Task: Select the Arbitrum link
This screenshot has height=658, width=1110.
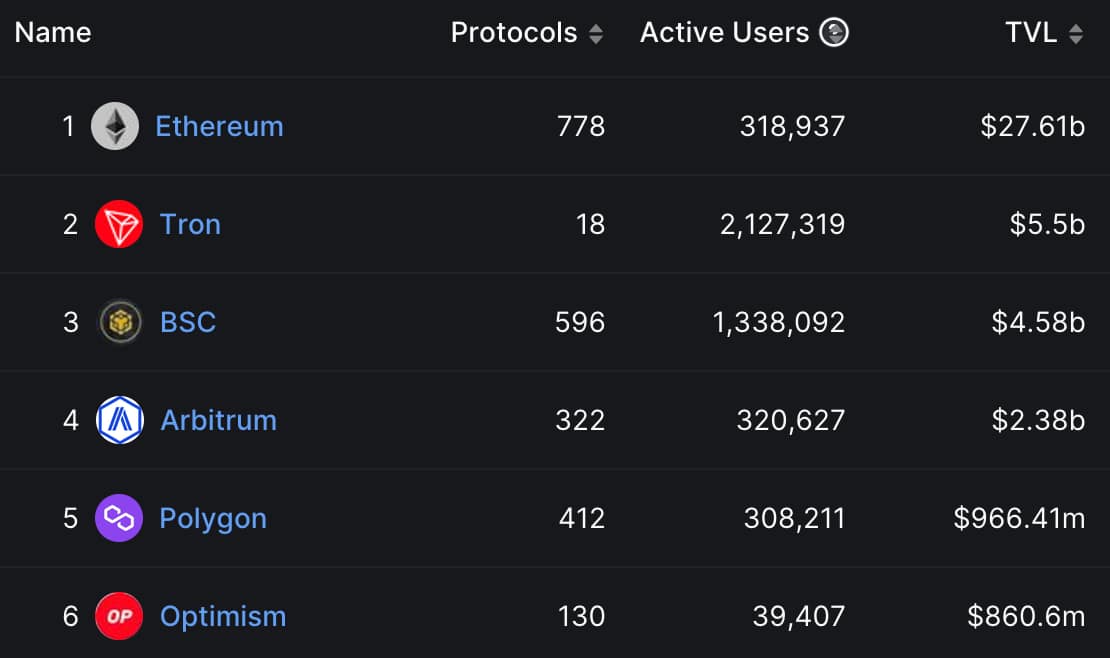Action: pos(218,420)
